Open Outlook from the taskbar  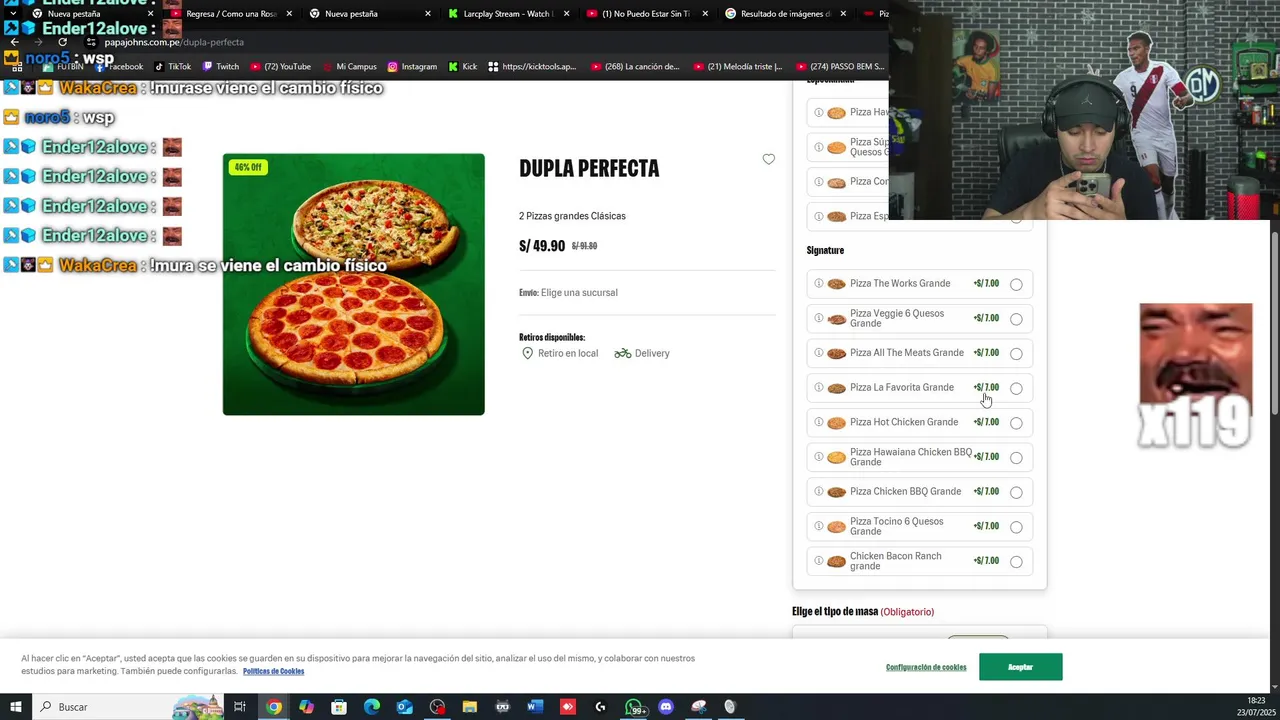[x=404, y=707]
